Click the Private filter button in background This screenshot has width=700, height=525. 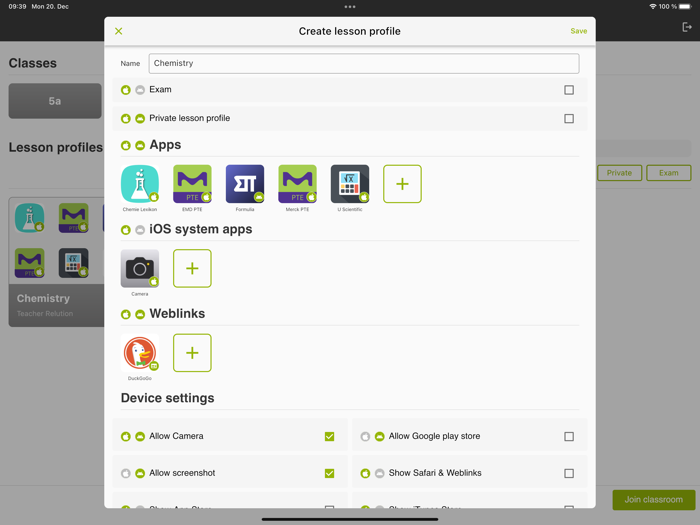pos(619,173)
